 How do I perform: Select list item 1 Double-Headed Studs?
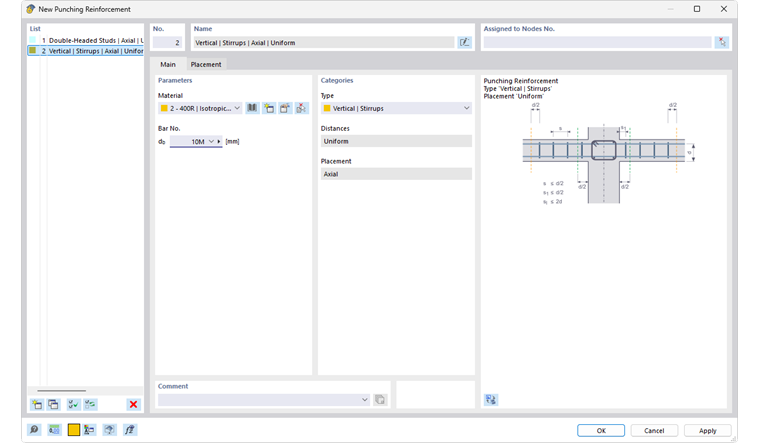tap(86, 40)
